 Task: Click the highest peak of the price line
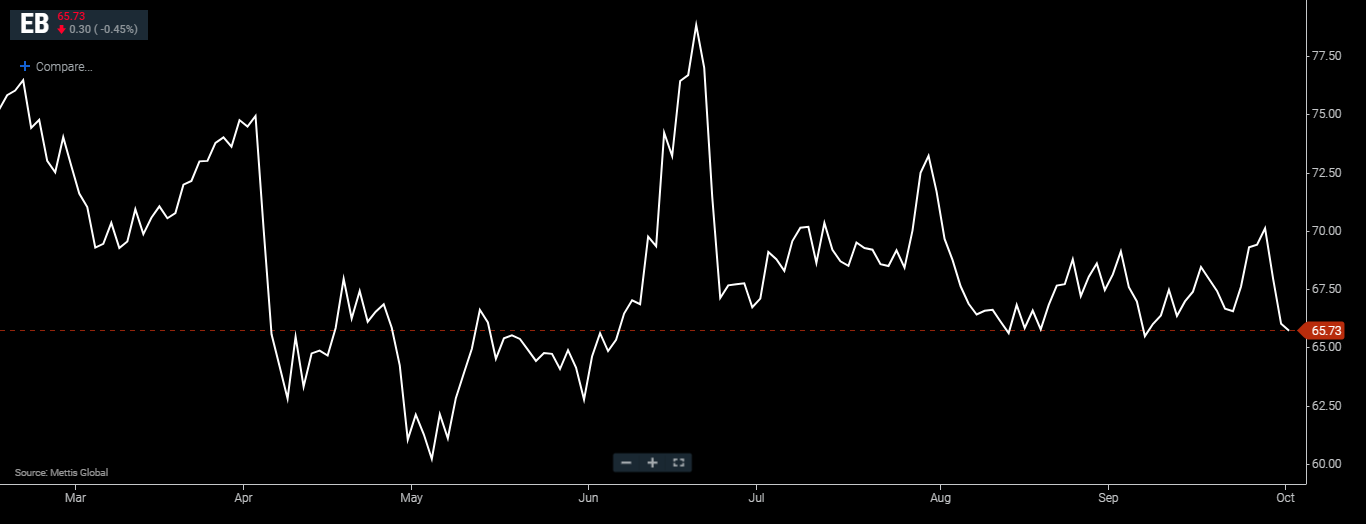[696, 24]
